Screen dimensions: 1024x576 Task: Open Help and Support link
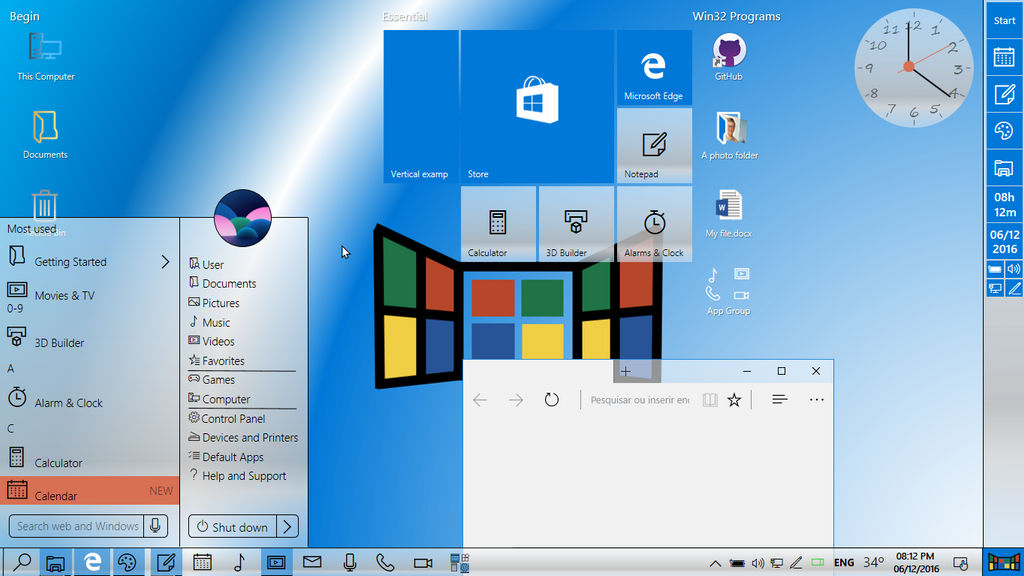coord(238,476)
